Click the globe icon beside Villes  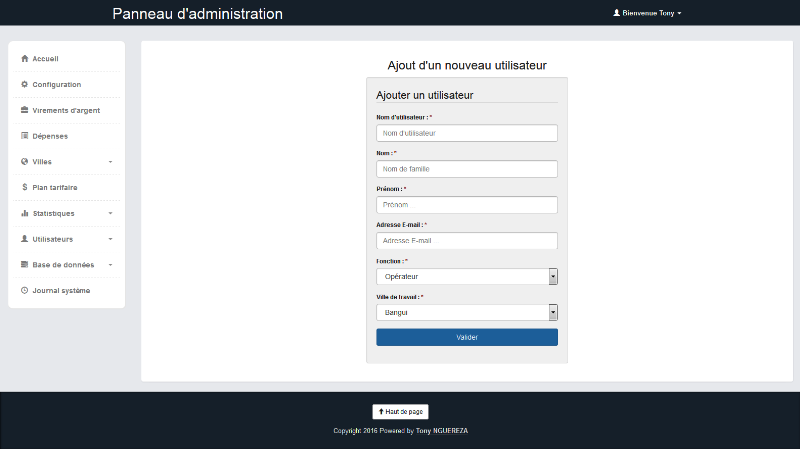(24, 162)
